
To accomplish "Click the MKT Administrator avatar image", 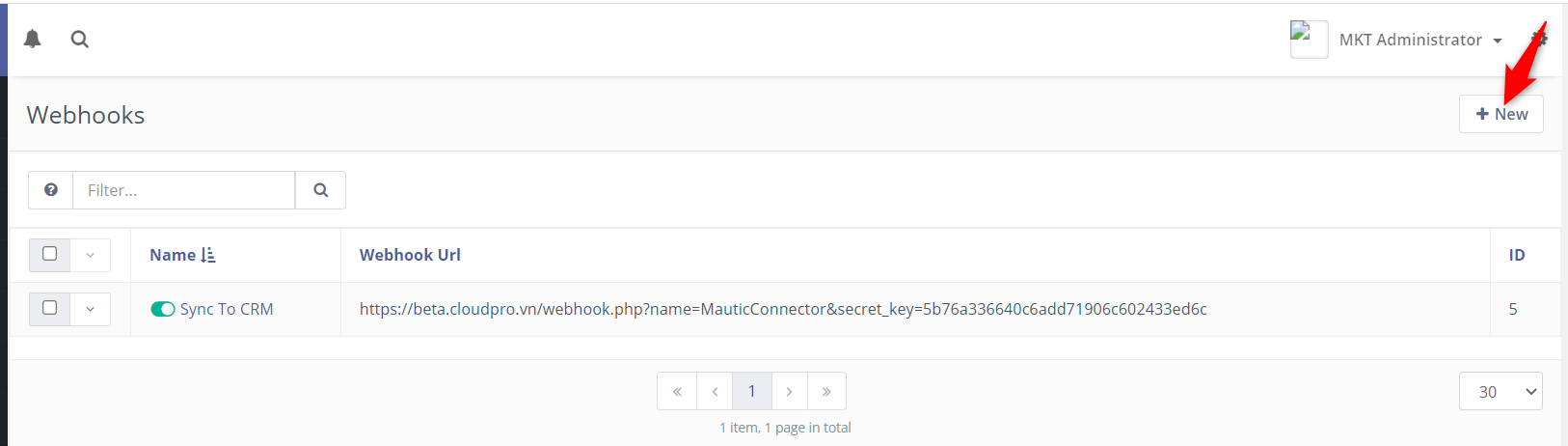I will pyautogui.click(x=1309, y=40).
